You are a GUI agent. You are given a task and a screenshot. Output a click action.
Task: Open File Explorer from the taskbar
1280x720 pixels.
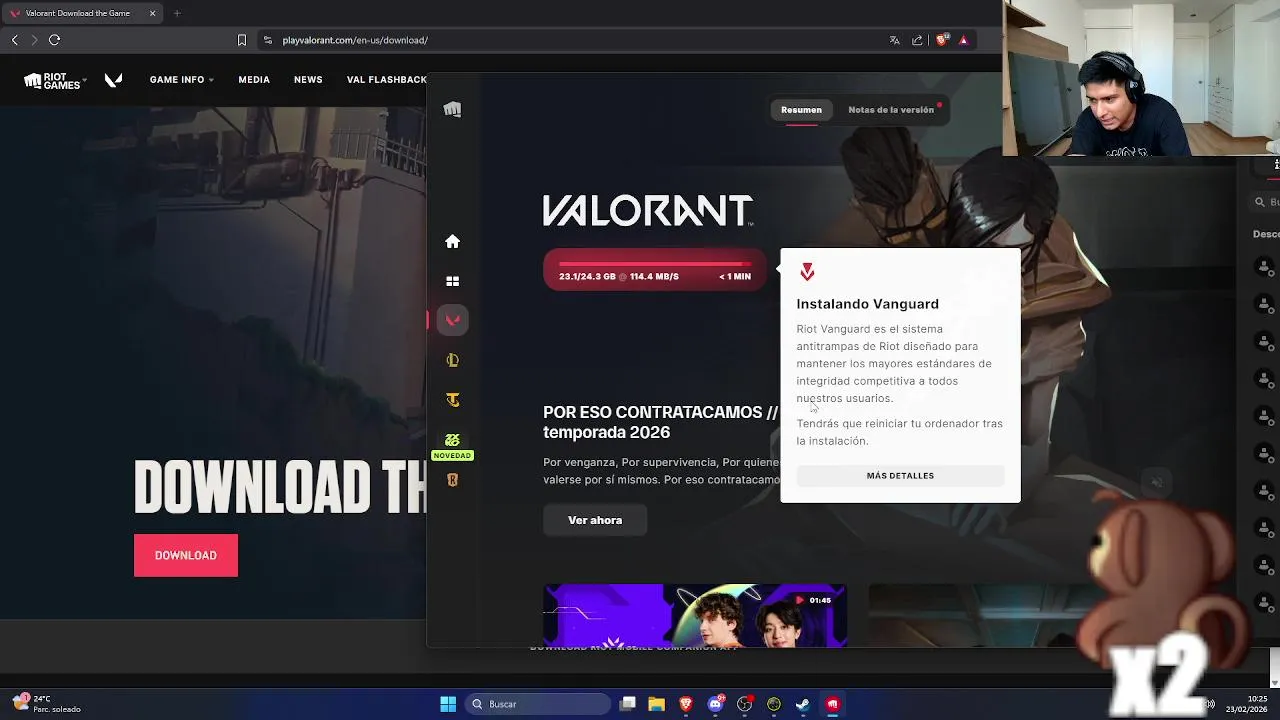point(656,704)
